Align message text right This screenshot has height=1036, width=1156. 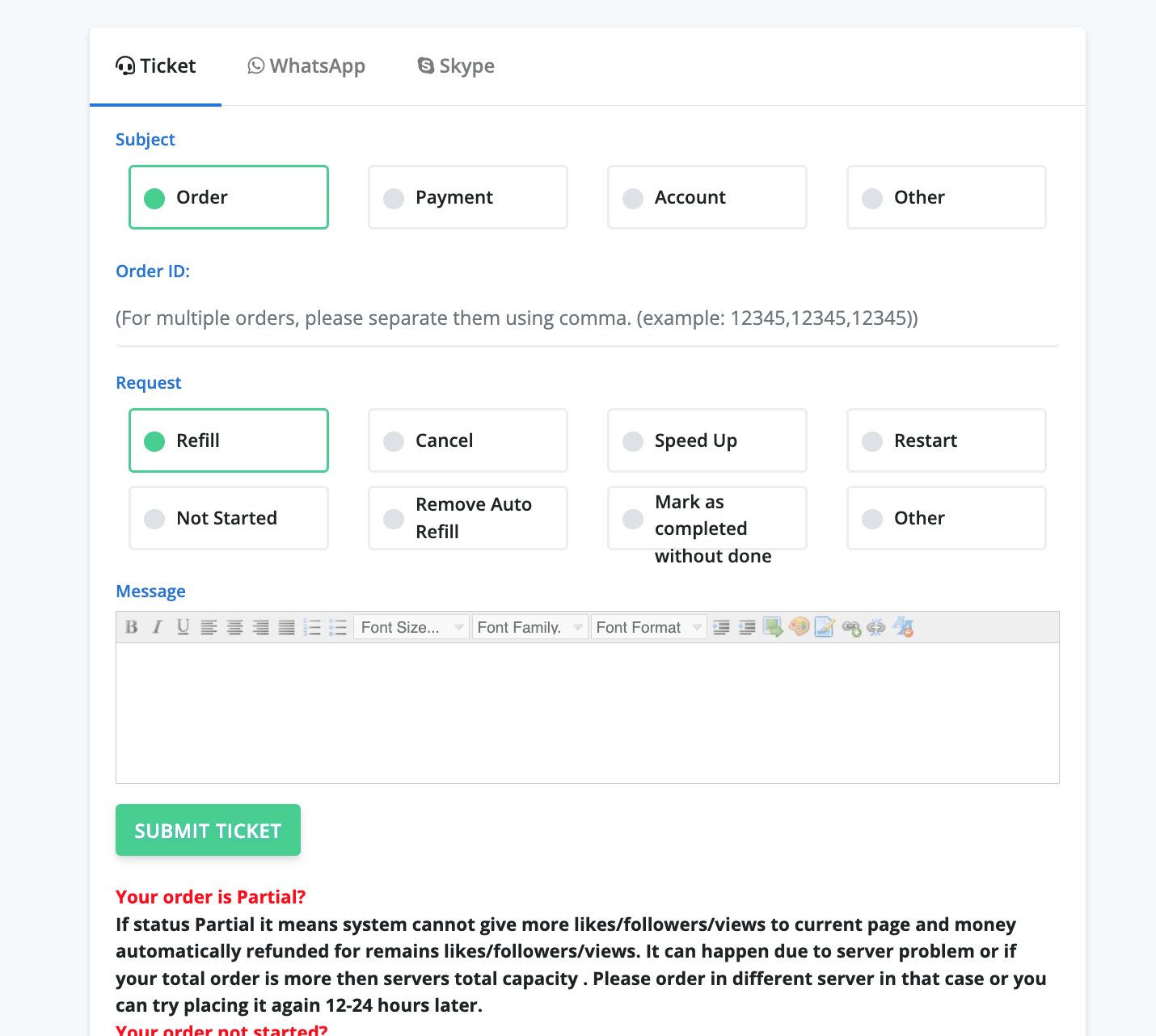(261, 627)
